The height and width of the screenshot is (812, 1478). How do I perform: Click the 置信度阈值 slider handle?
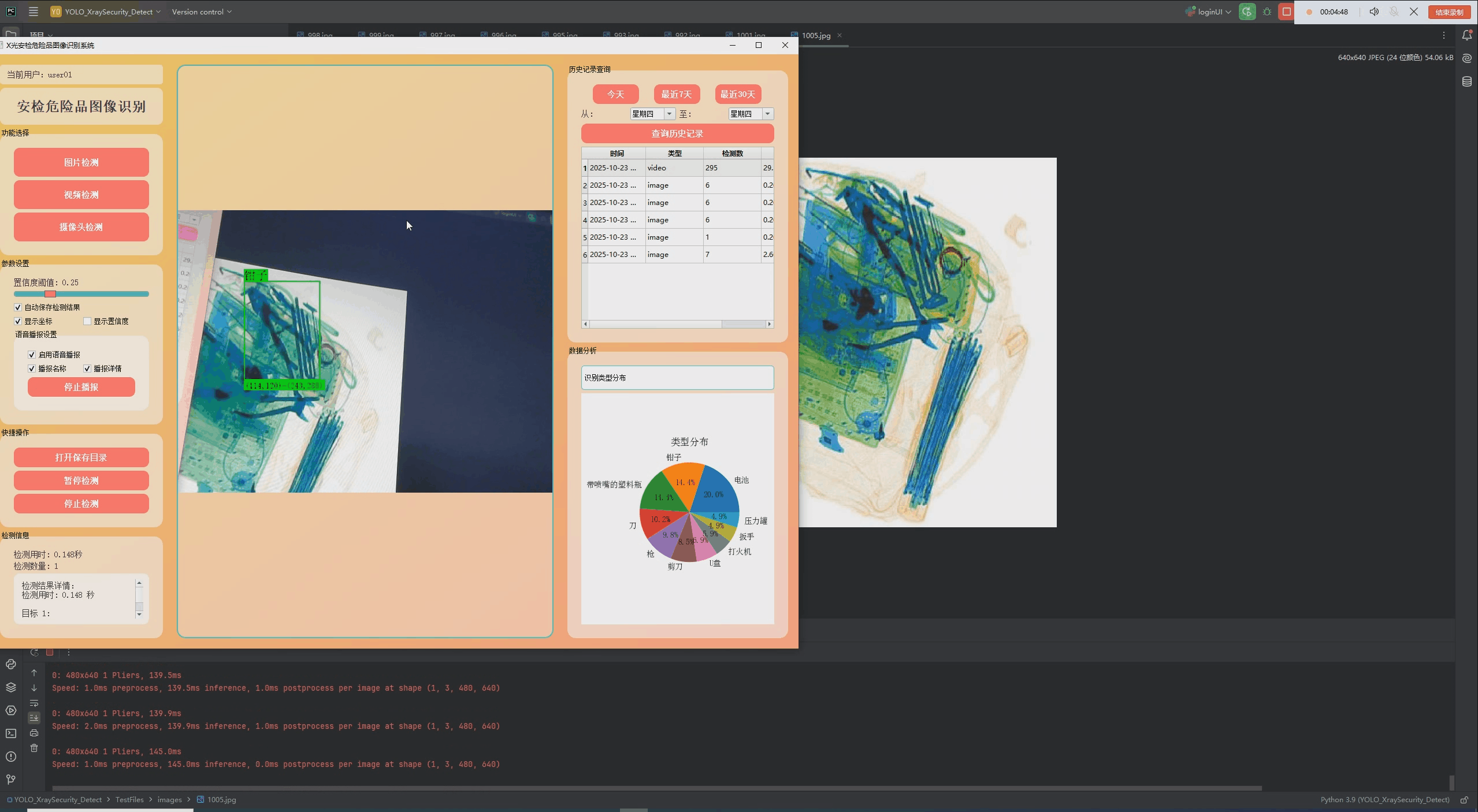(x=50, y=294)
